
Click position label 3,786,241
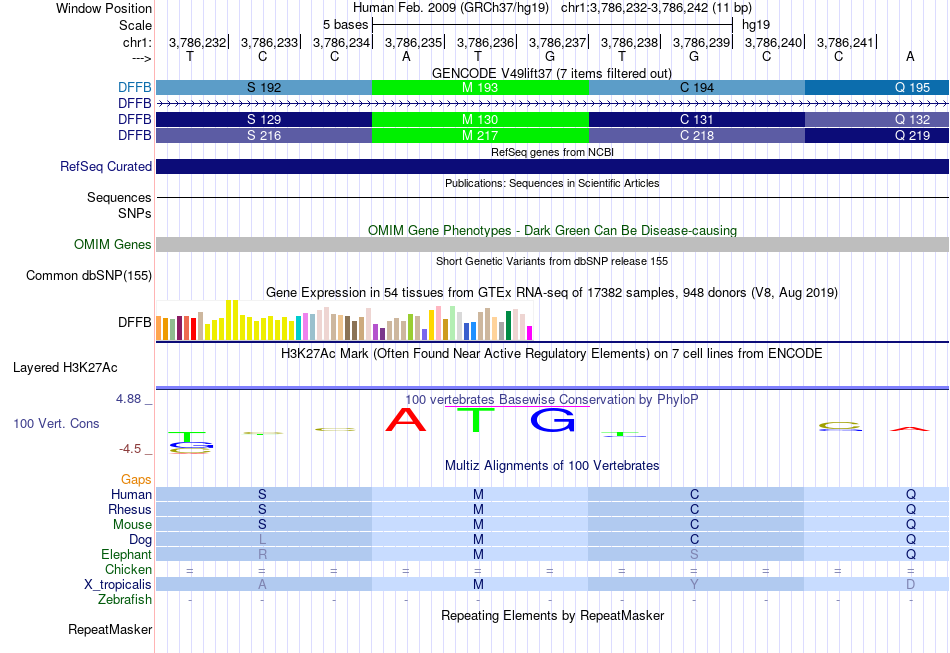(845, 42)
